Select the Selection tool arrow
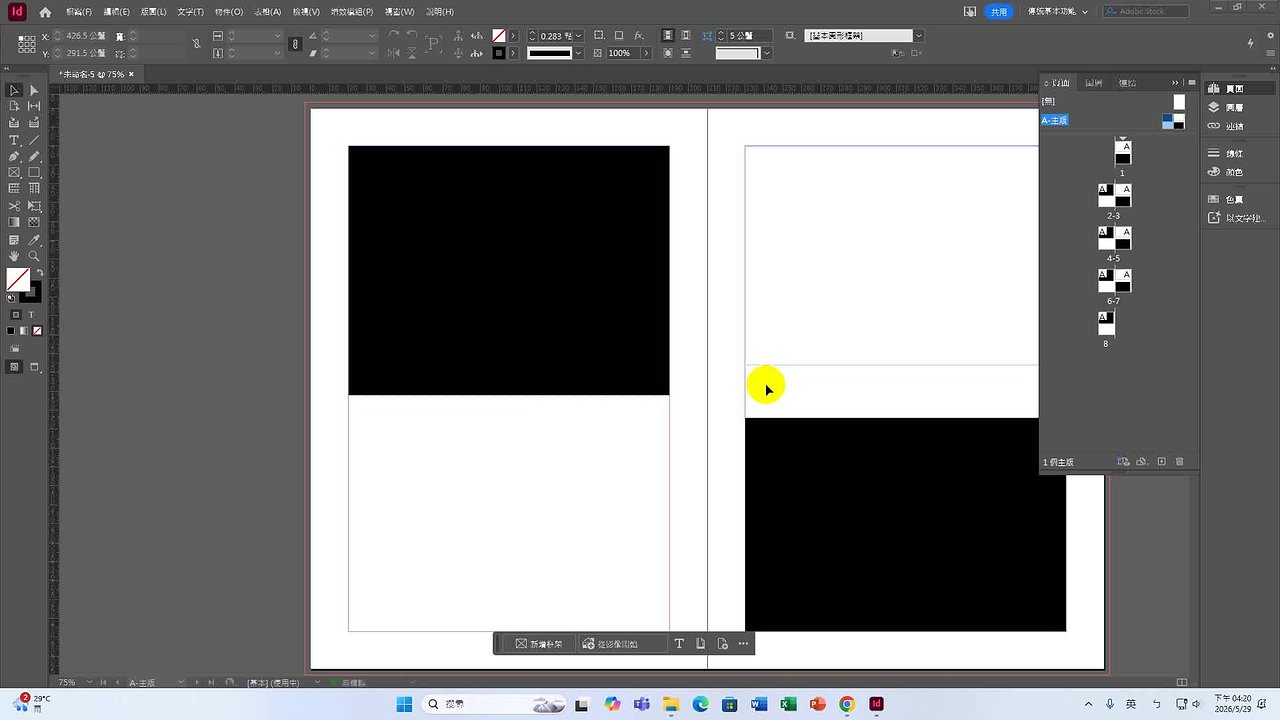The width and height of the screenshot is (1280, 720). point(14,90)
